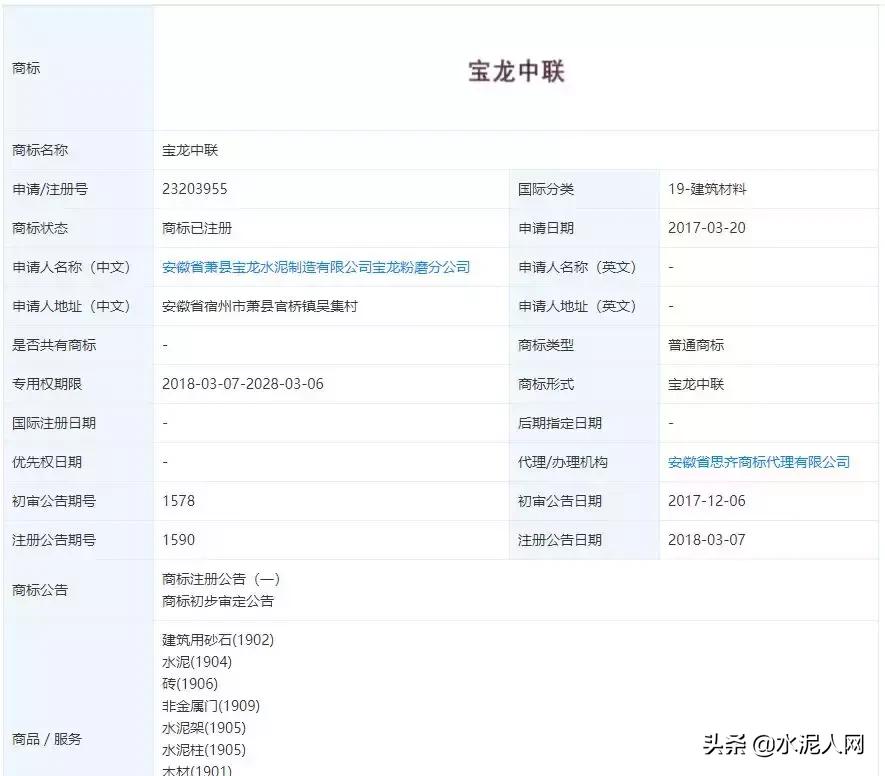
Task: Select preliminary announcement issue 1578
Action: (x=178, y=501)
